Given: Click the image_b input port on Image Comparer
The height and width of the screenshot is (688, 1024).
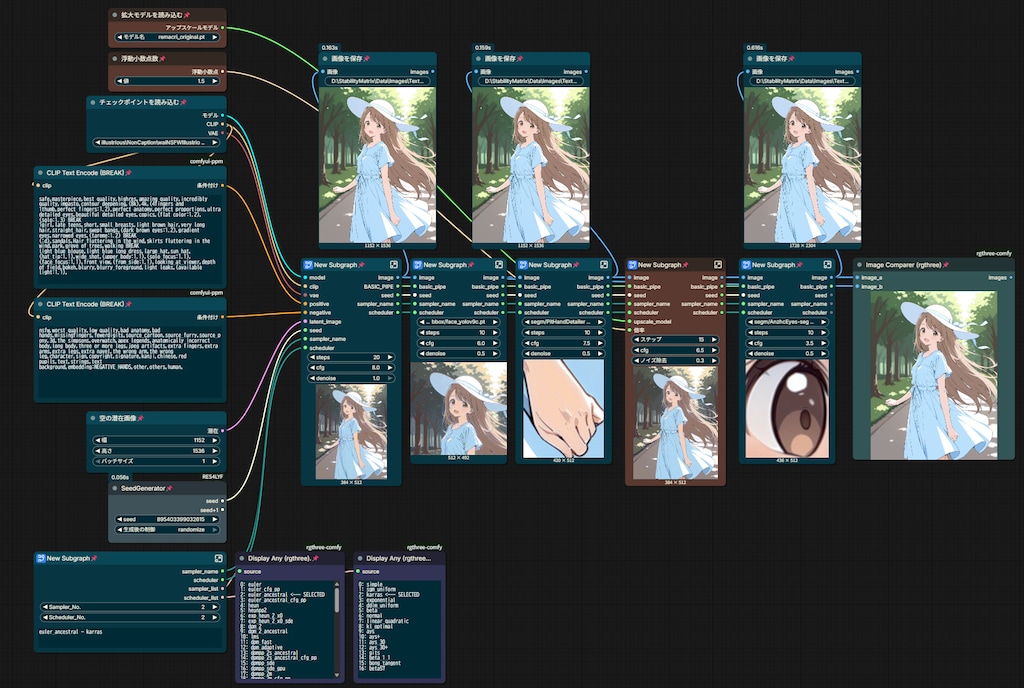Looking at the screenshot, I should pyautogui.click(x=857, y=286).
